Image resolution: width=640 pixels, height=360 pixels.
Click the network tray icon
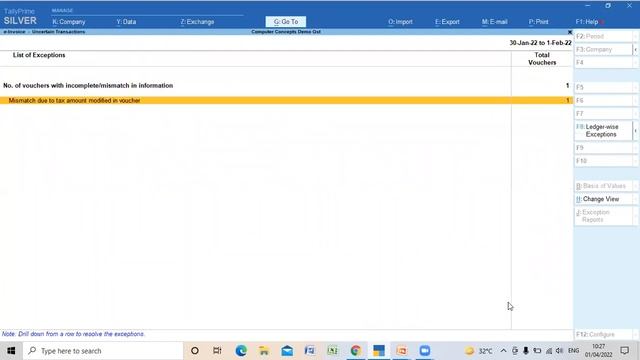pos(549,351)
